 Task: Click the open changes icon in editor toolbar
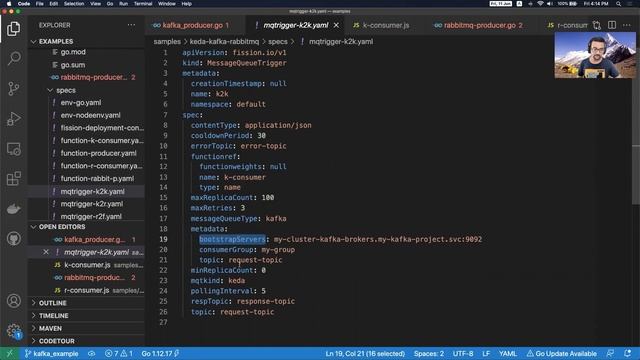(x=597, y=25)
